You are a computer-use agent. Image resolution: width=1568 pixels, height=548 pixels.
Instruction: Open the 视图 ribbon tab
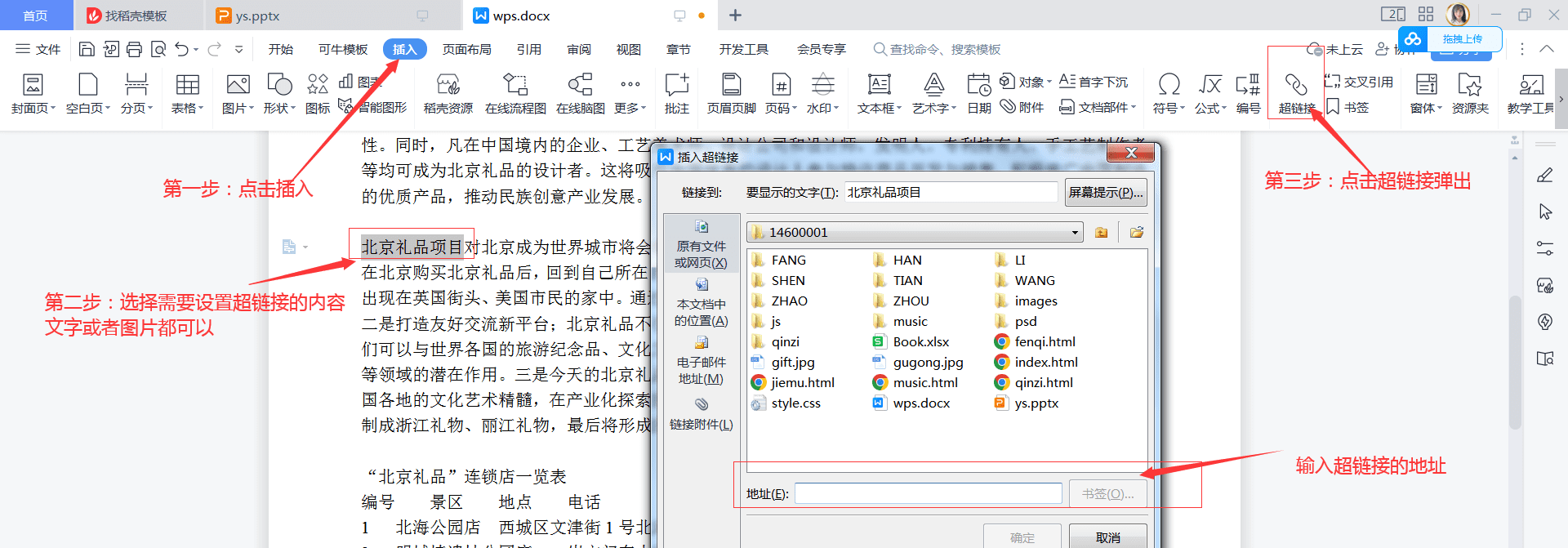pos(629,49)
